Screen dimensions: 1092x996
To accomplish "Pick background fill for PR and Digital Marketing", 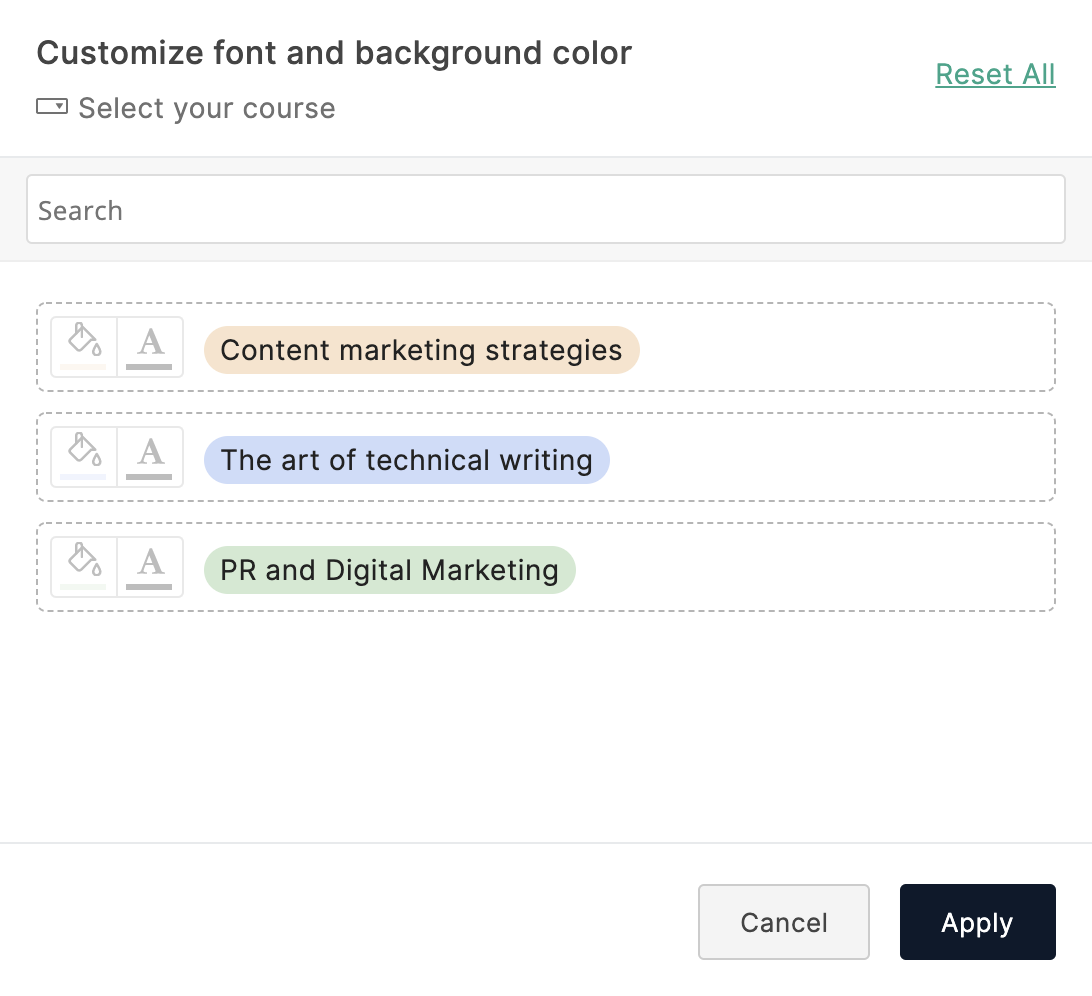I will pyautogui.click(x=84, y=566).
